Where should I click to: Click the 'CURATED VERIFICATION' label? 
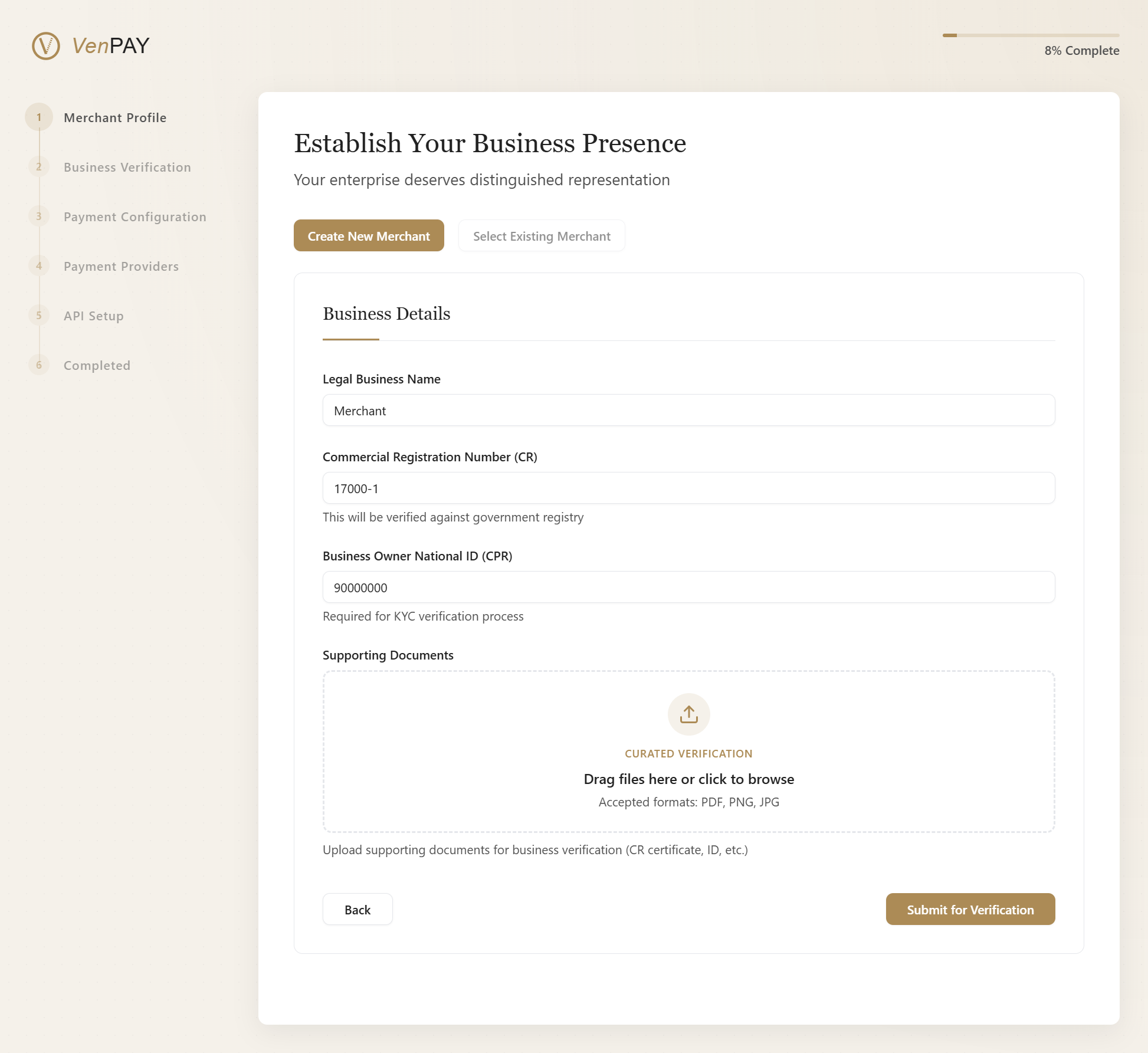(688, 754)
